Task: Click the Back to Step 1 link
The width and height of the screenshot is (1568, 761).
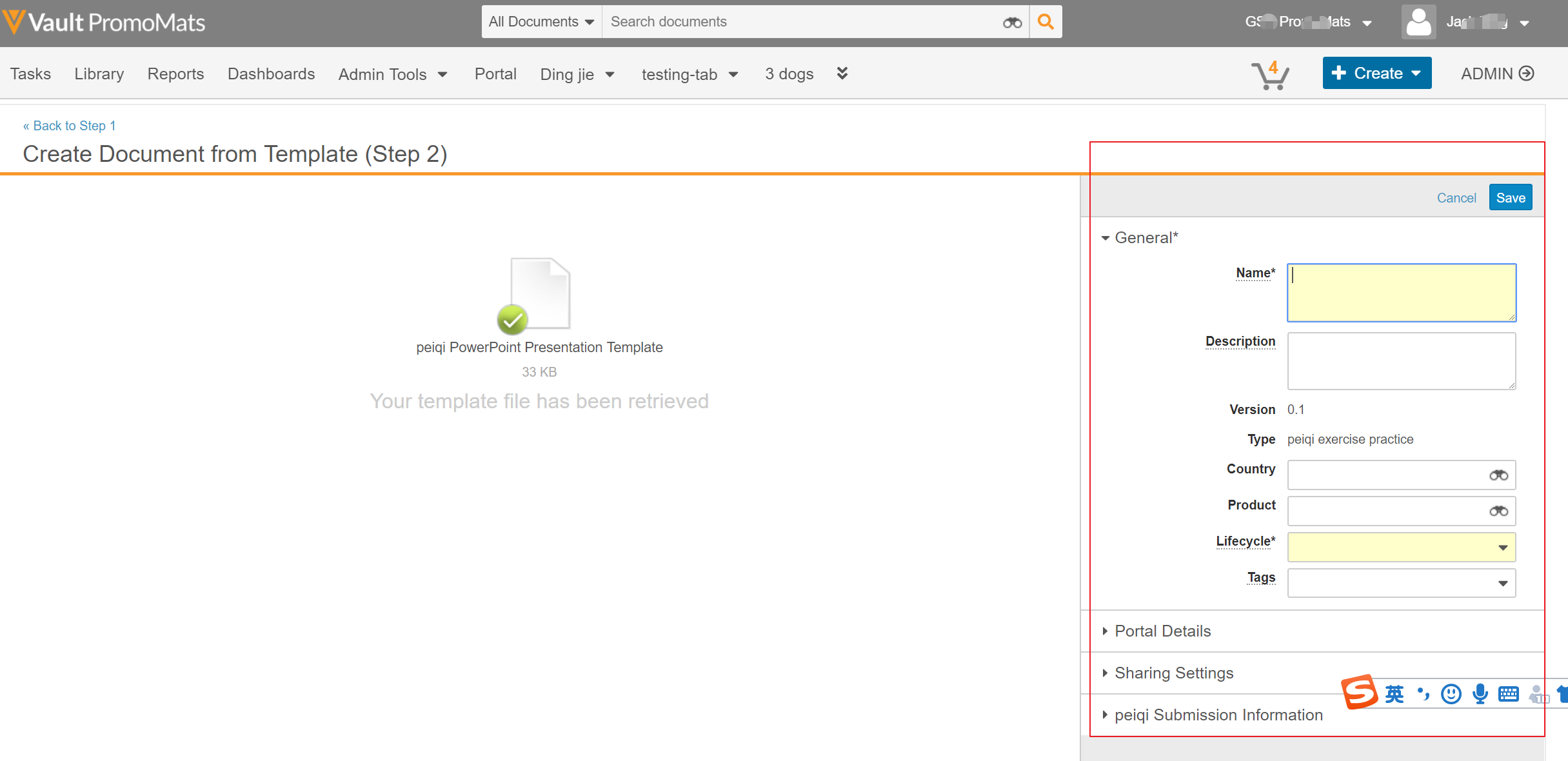Action: point(70,126)
